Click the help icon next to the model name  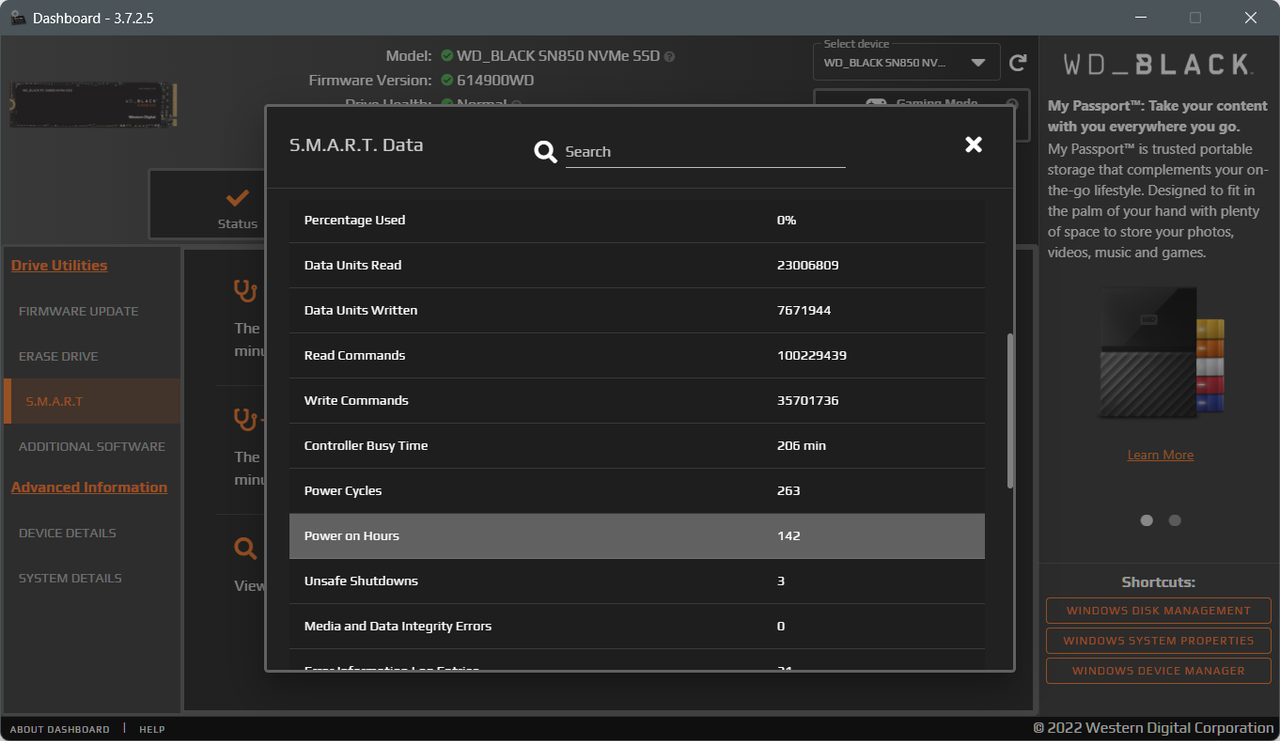(x=668, y=56)
